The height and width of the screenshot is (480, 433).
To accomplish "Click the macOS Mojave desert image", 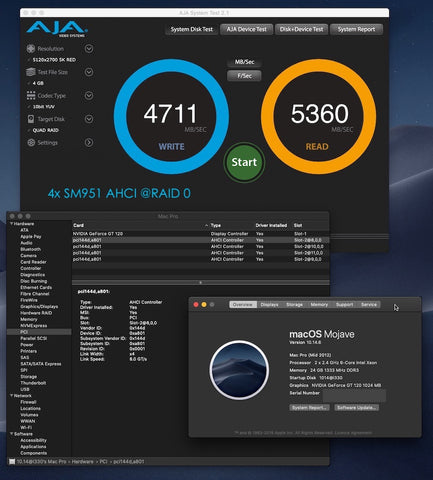I will pos(239,370).
